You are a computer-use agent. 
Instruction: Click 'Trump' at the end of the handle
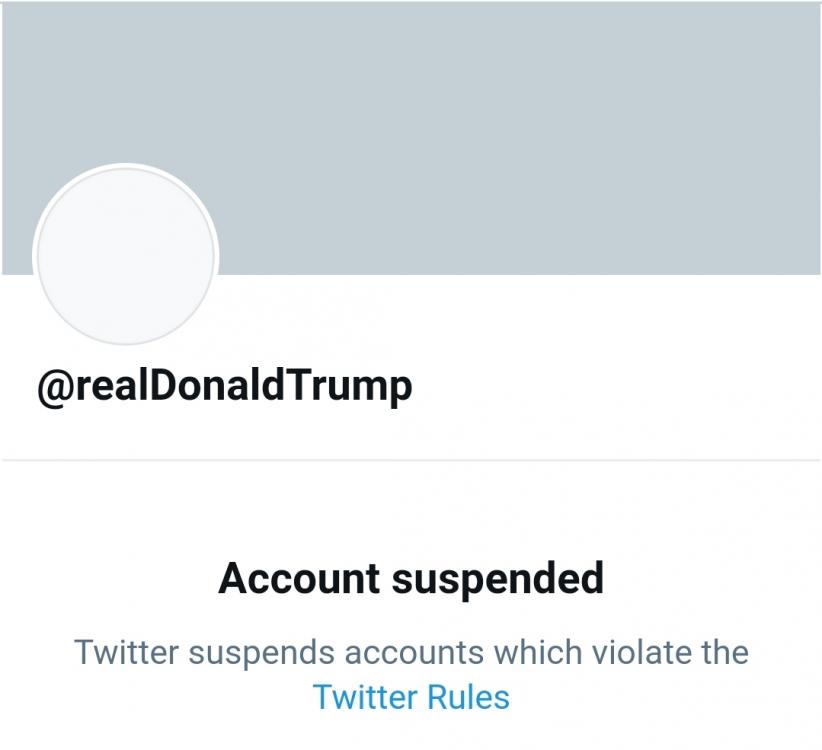[x=350, y=387]
